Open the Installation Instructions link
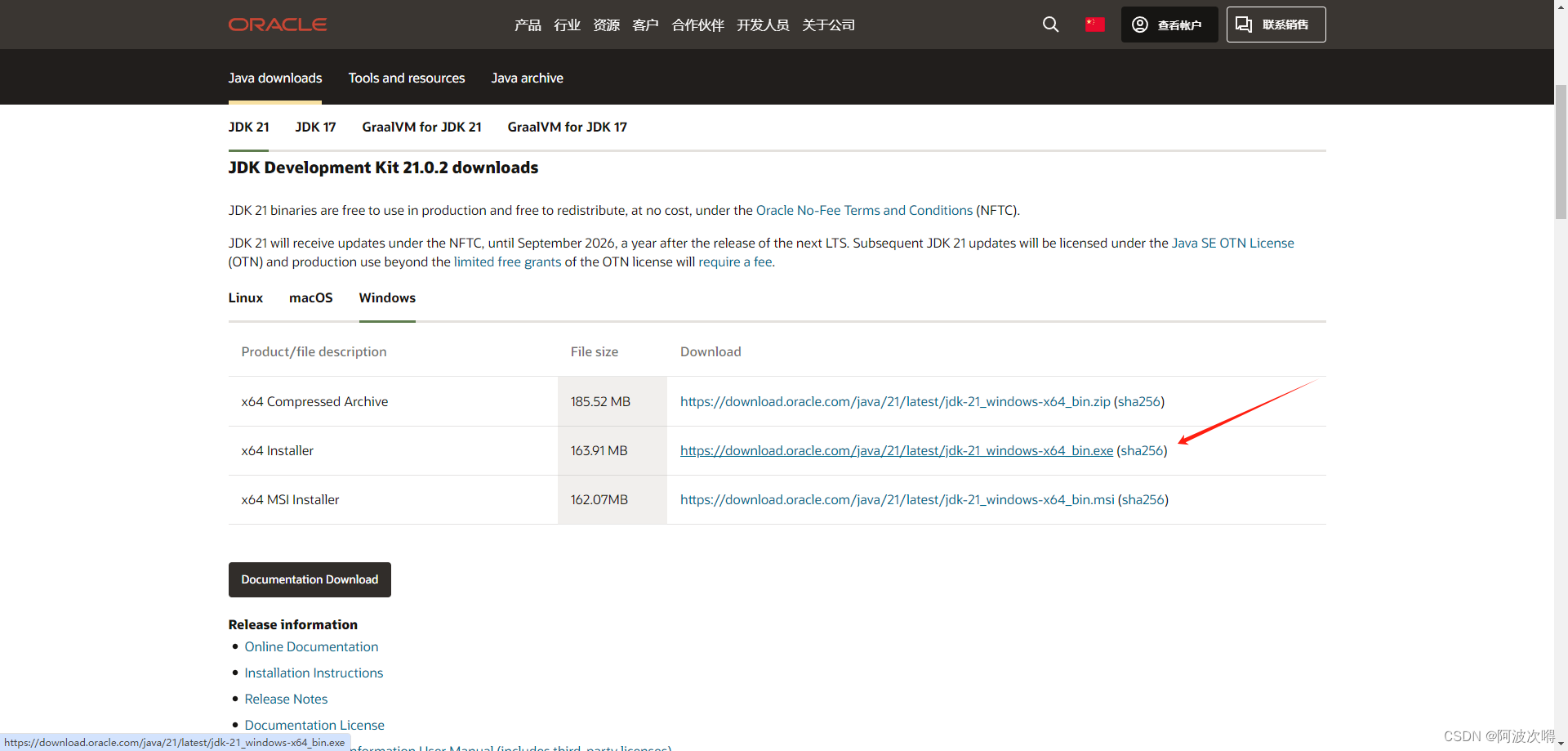 [x=314, y=673]
